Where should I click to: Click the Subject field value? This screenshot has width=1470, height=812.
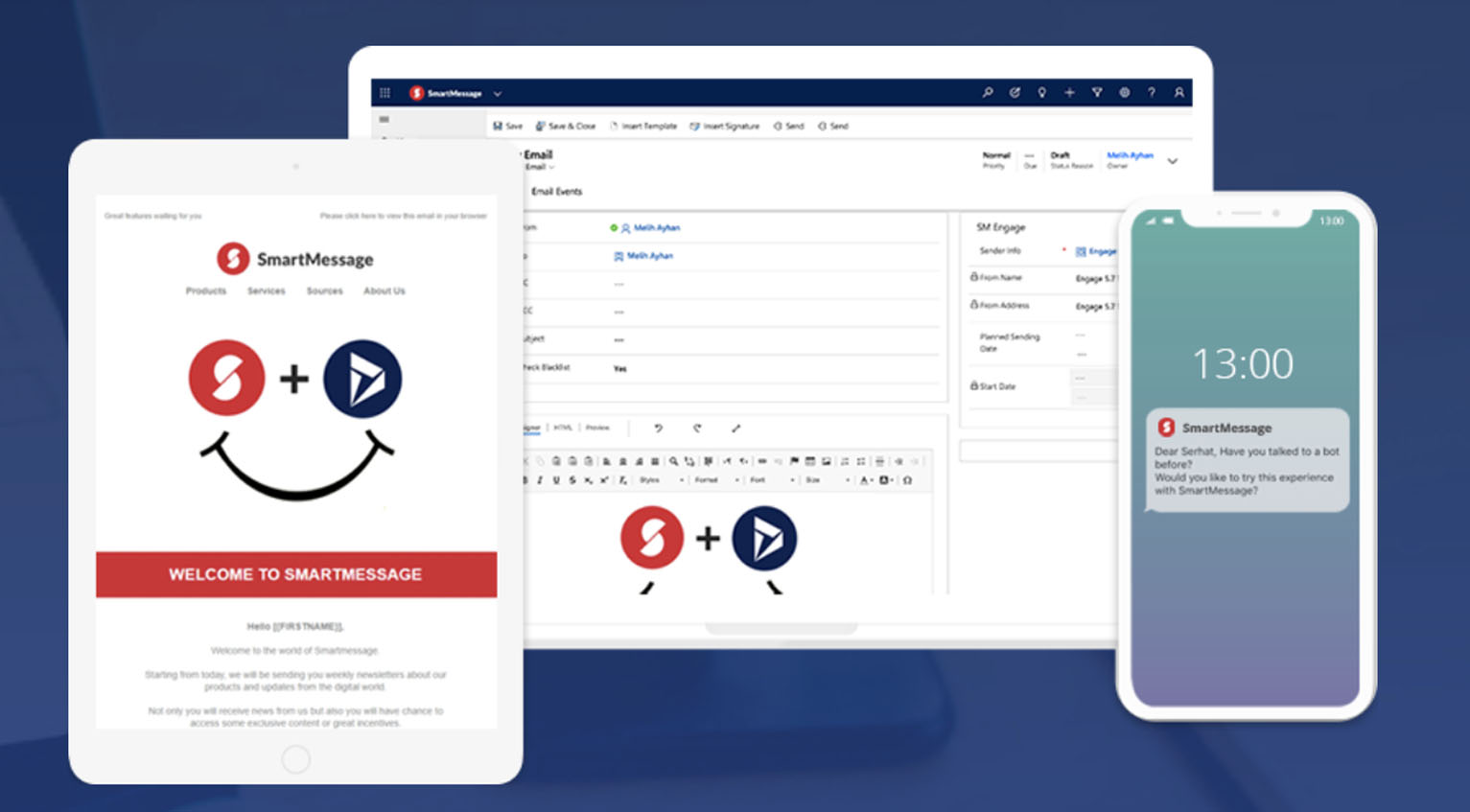pyautogui.click(x=618, y=340)
